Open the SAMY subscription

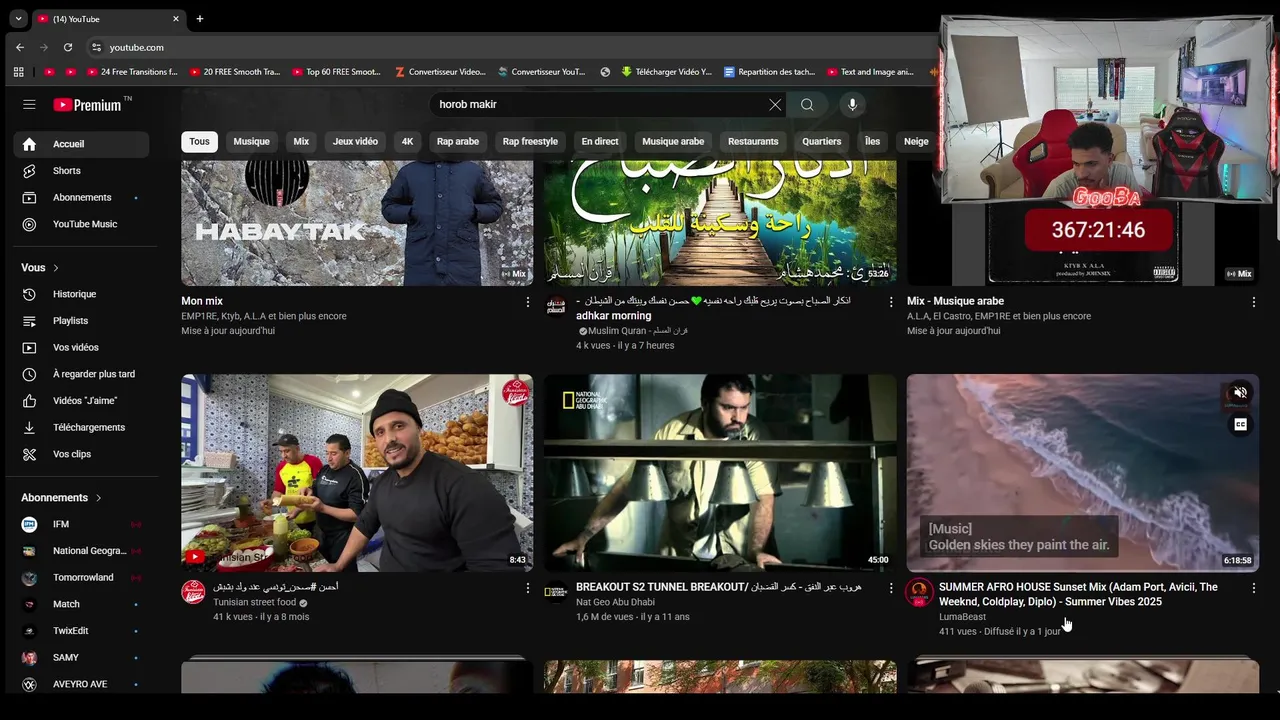81,657
